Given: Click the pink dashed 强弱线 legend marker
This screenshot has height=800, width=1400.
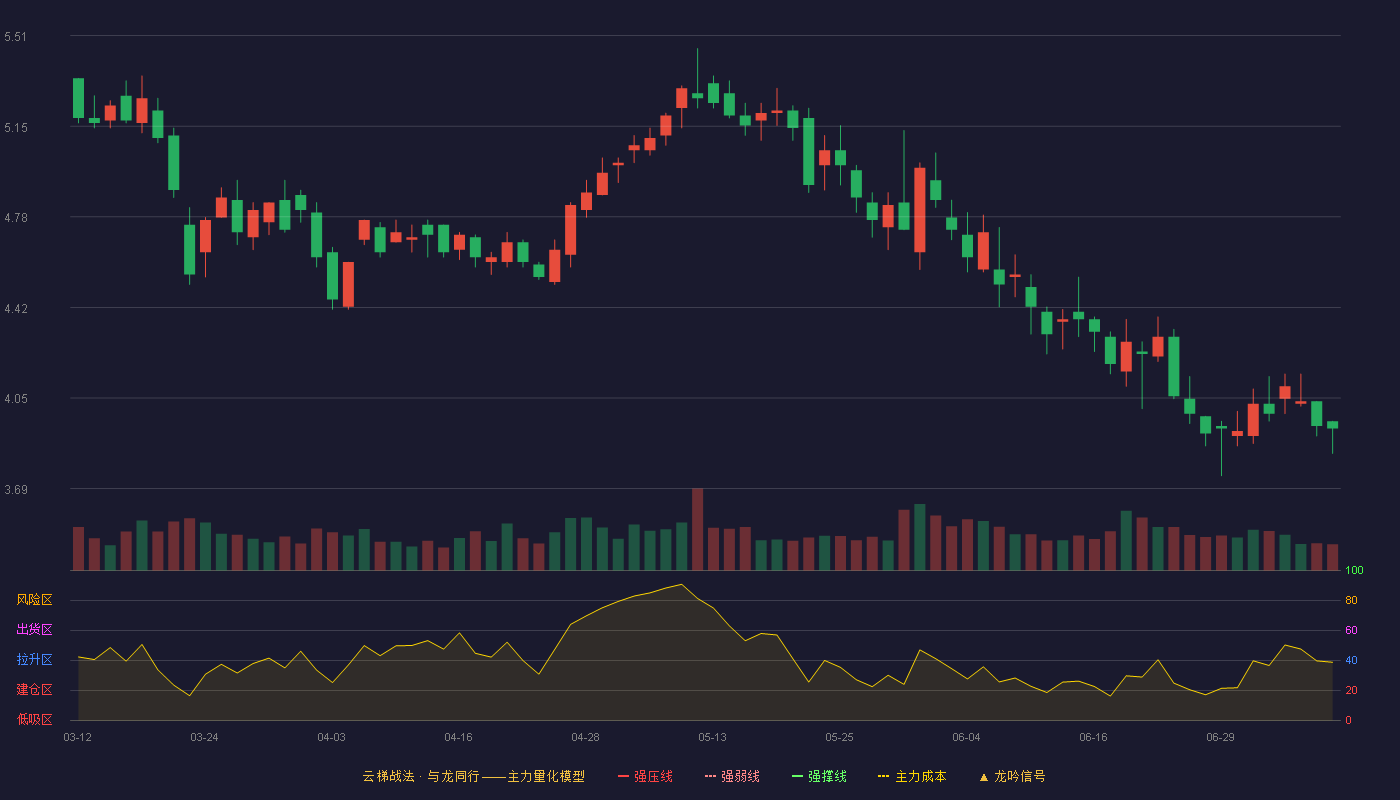Looking at the screenshot, I should 711,776.
